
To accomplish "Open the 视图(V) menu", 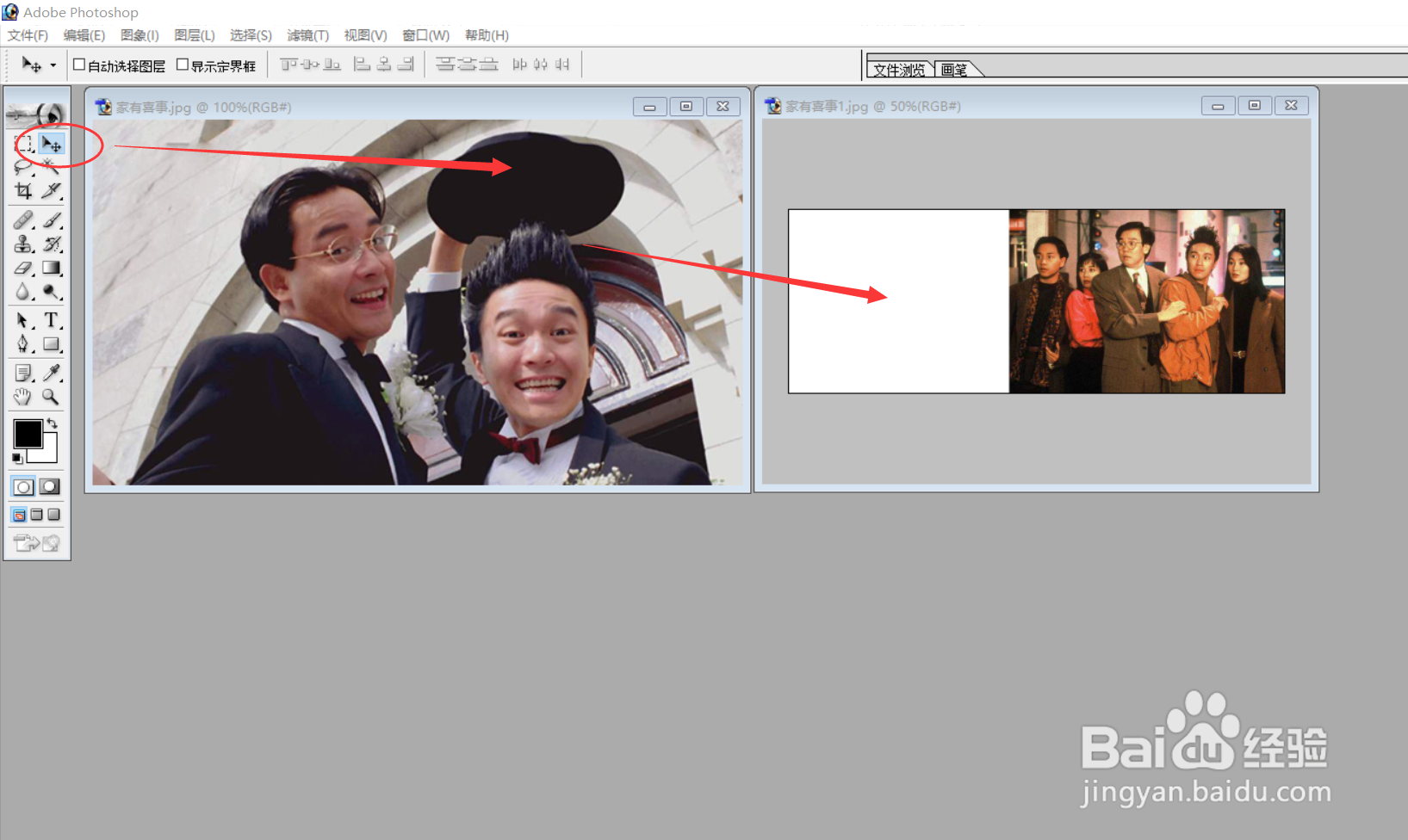I will tap(366, 35).
